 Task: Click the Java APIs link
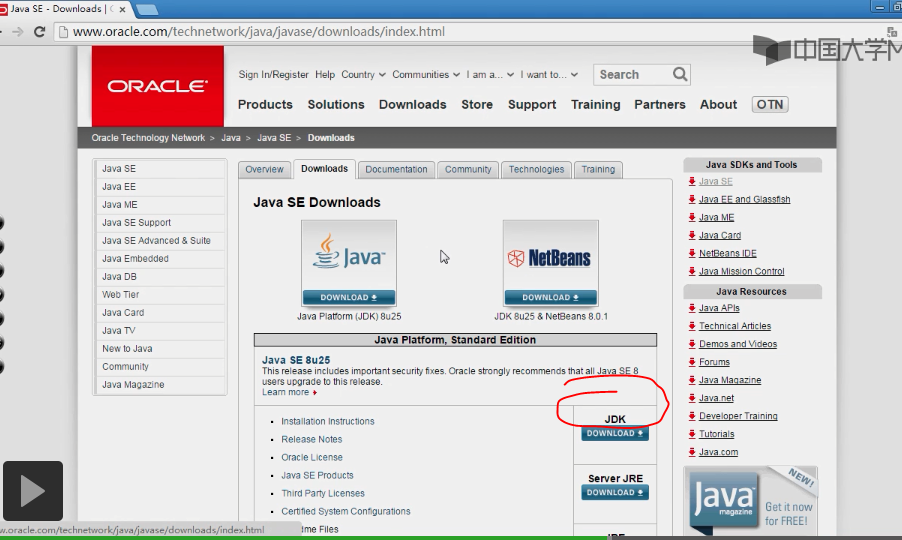coord(719,308)
